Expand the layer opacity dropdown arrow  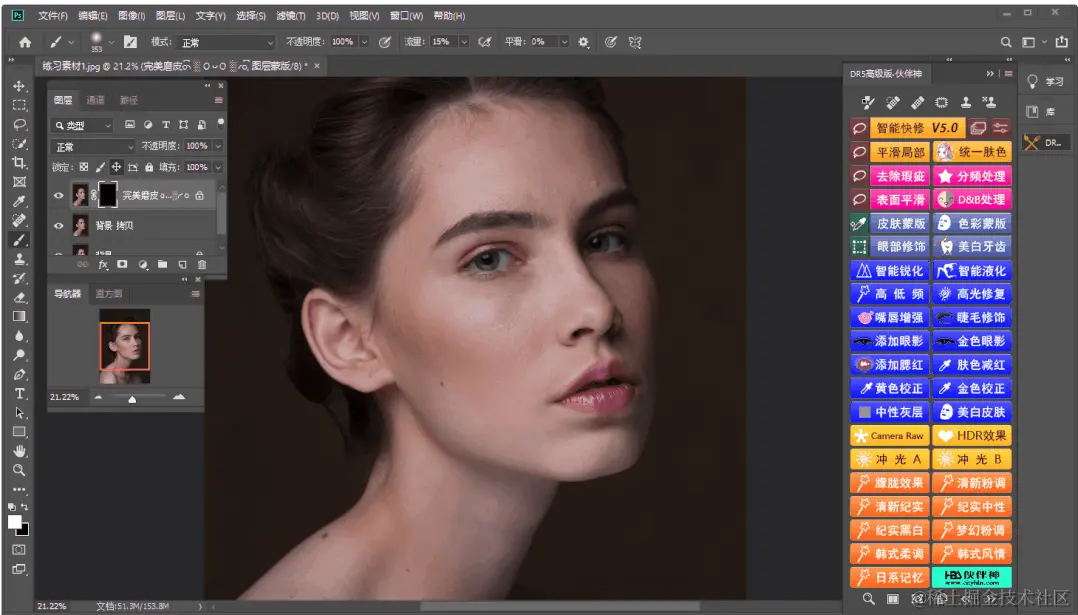pyautogui.click(x=217, y=146)
